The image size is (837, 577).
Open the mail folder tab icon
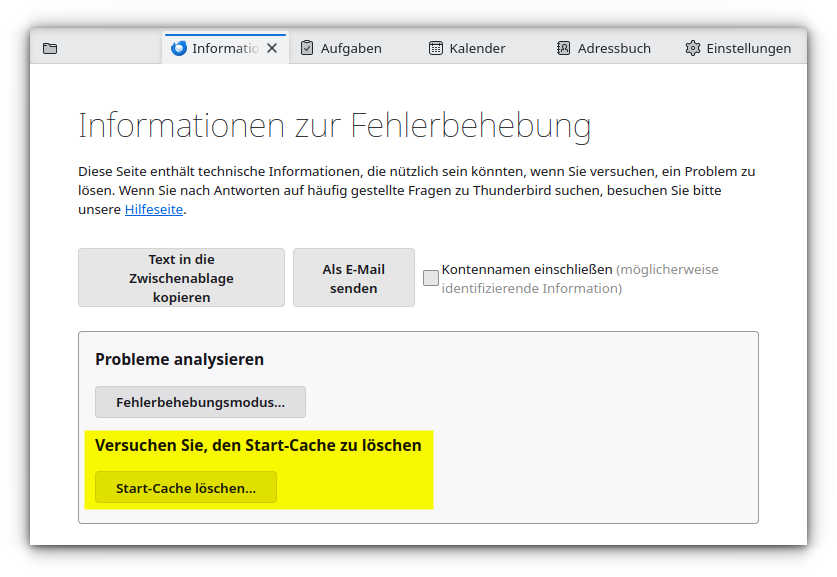(x=50, y=49)
